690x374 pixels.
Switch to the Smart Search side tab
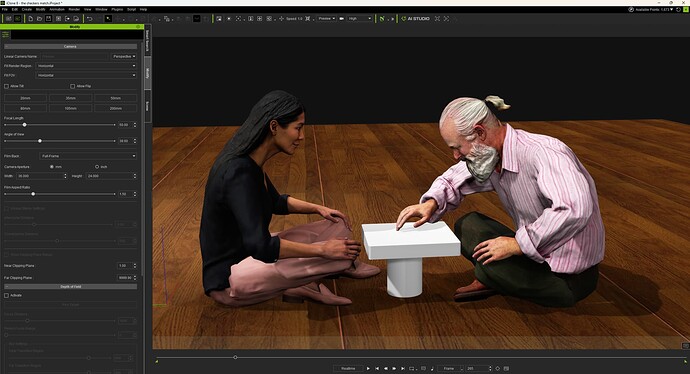[x=147, y=40]
